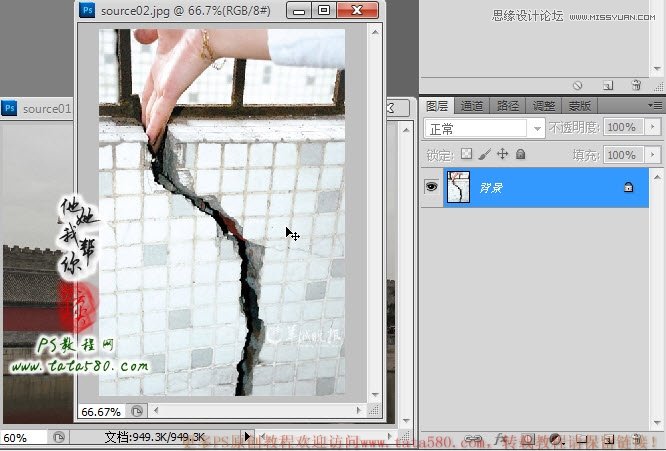The width and height of the screenshot is (666, 451).
Task: Click source02 vertical scrollbar down arrow
Action: (375, 395)
